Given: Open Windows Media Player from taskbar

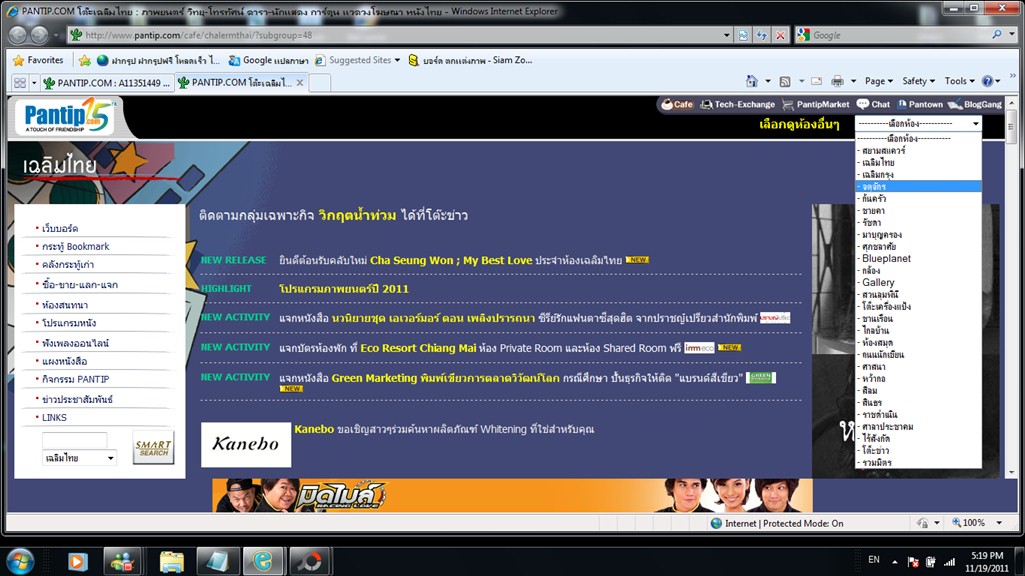Looking at the screenshot, I should (x=78, y=562).
